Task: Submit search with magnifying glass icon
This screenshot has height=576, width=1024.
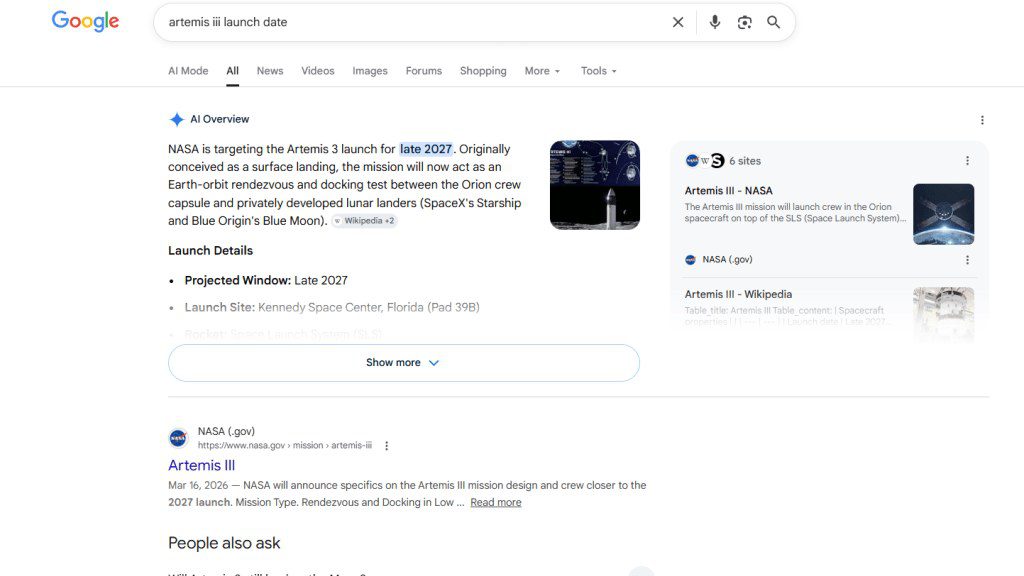Action: coord(773,22)
